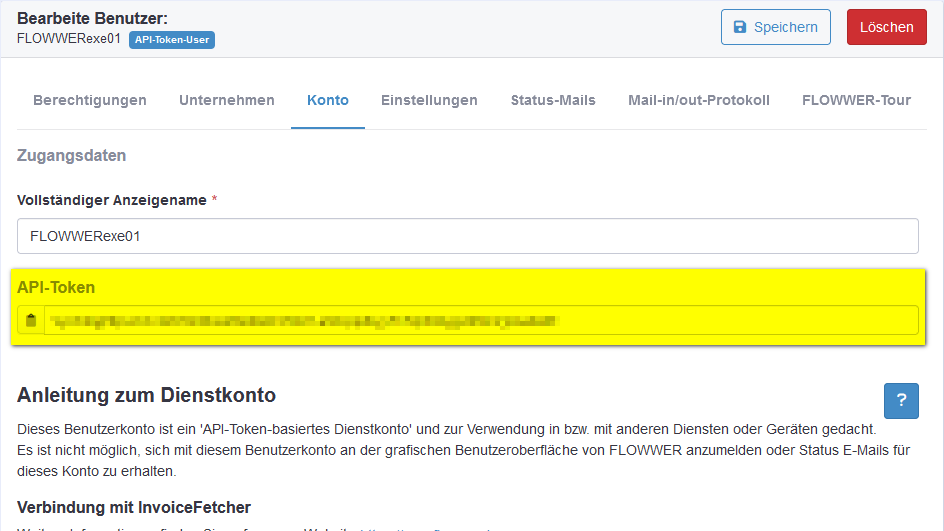
Task: Click the API-Token-User badge
Action: click(172, 40)
